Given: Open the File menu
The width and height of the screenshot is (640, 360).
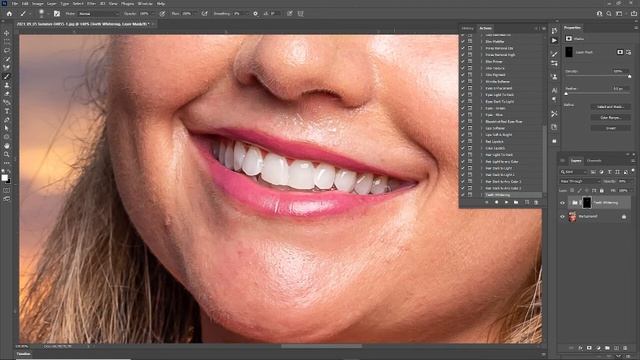Looking at the screenshot, I should point(15,3).
